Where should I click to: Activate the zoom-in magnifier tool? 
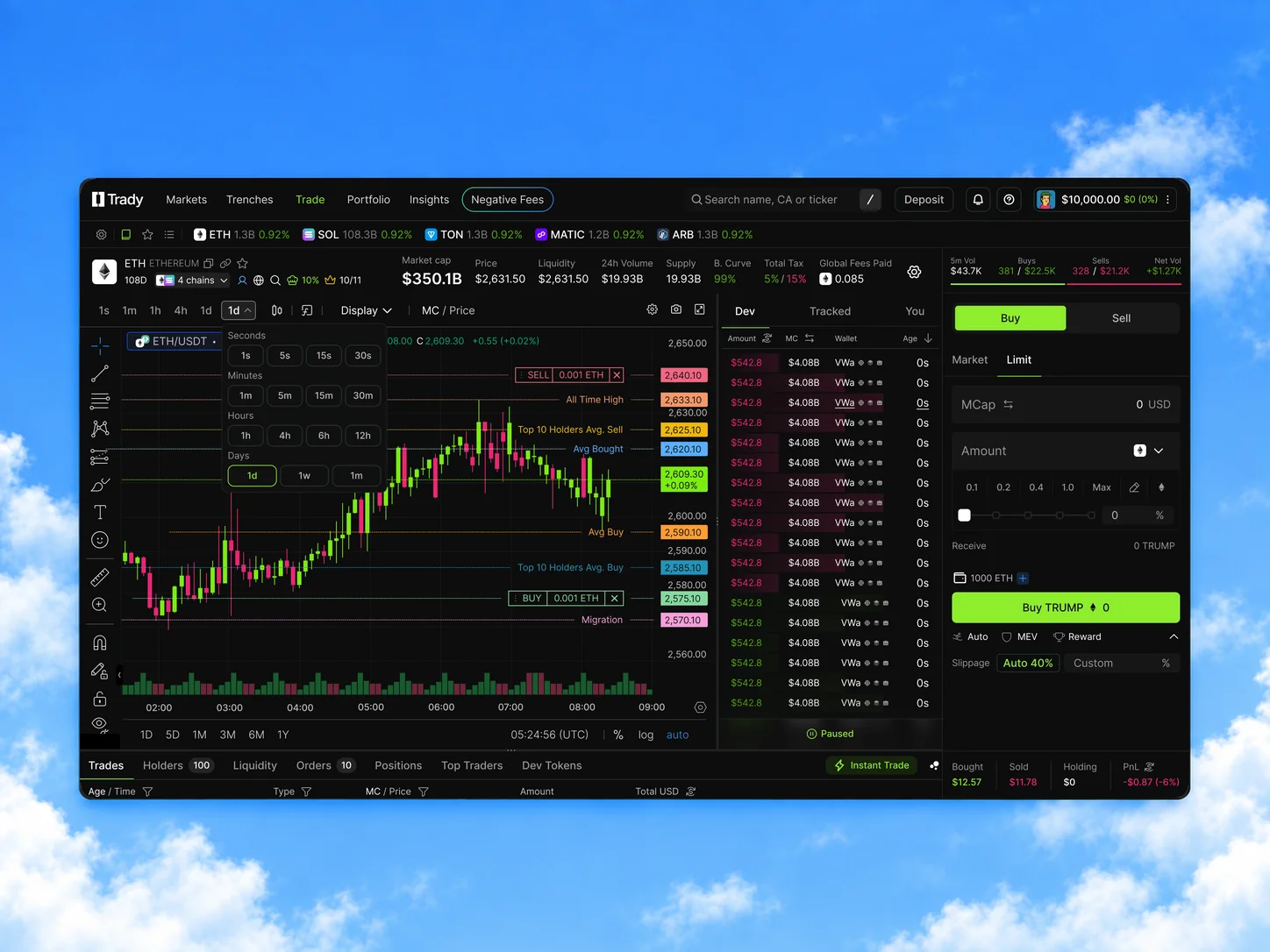pos(100,605)
